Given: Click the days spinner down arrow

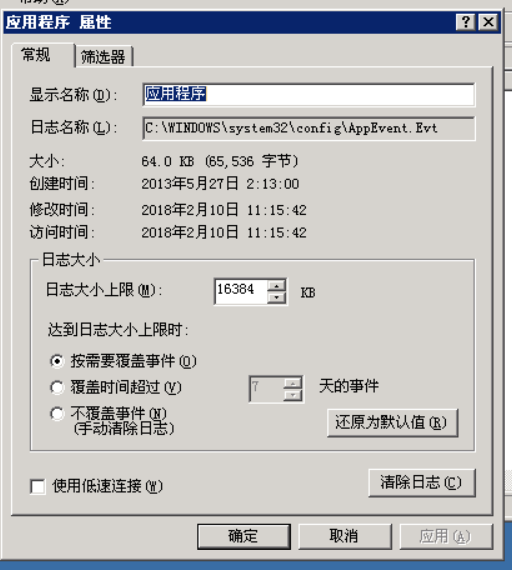Looking at the screenshot, I should [x=293, y=395].
